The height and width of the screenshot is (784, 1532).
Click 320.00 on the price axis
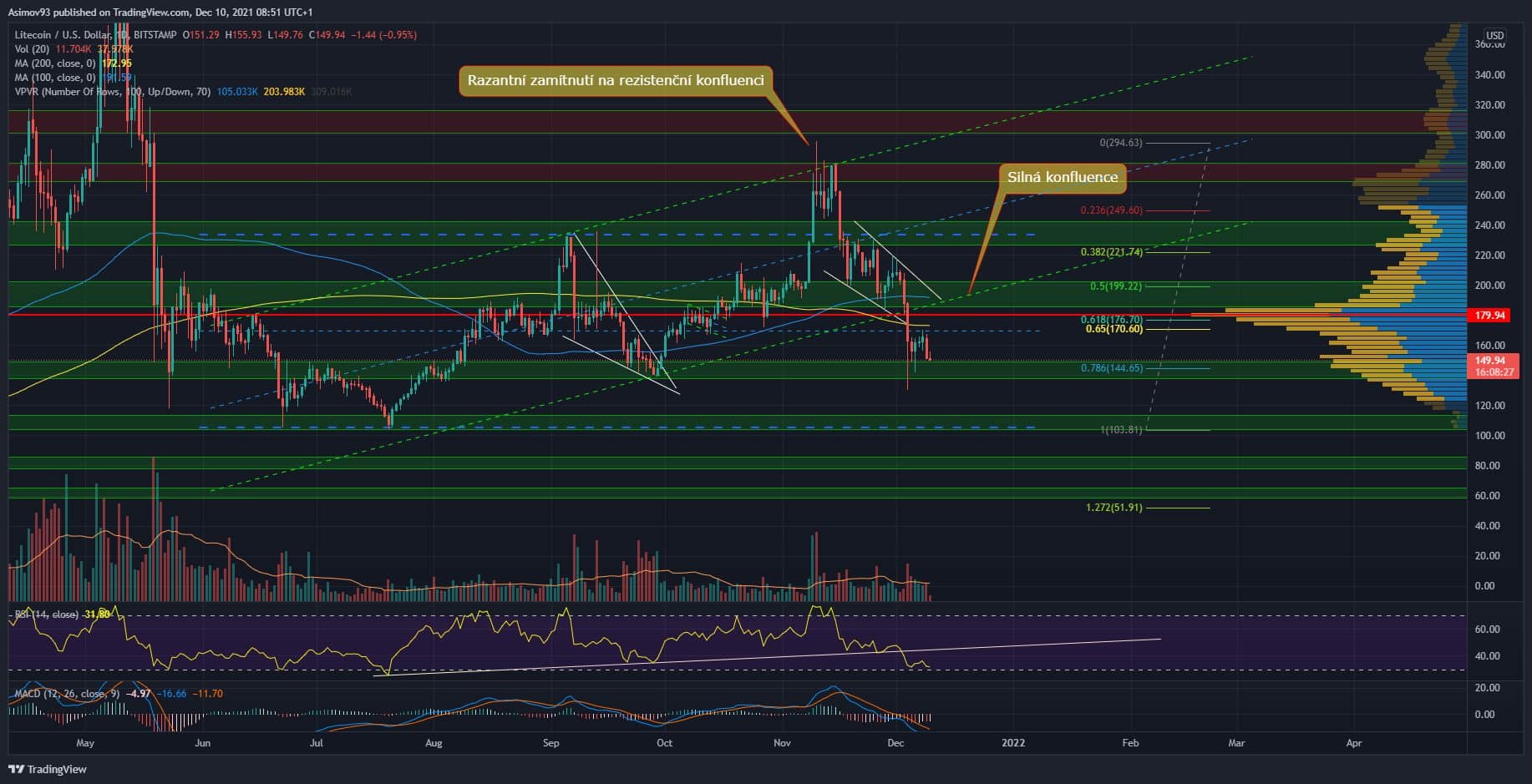[1490, 105]
